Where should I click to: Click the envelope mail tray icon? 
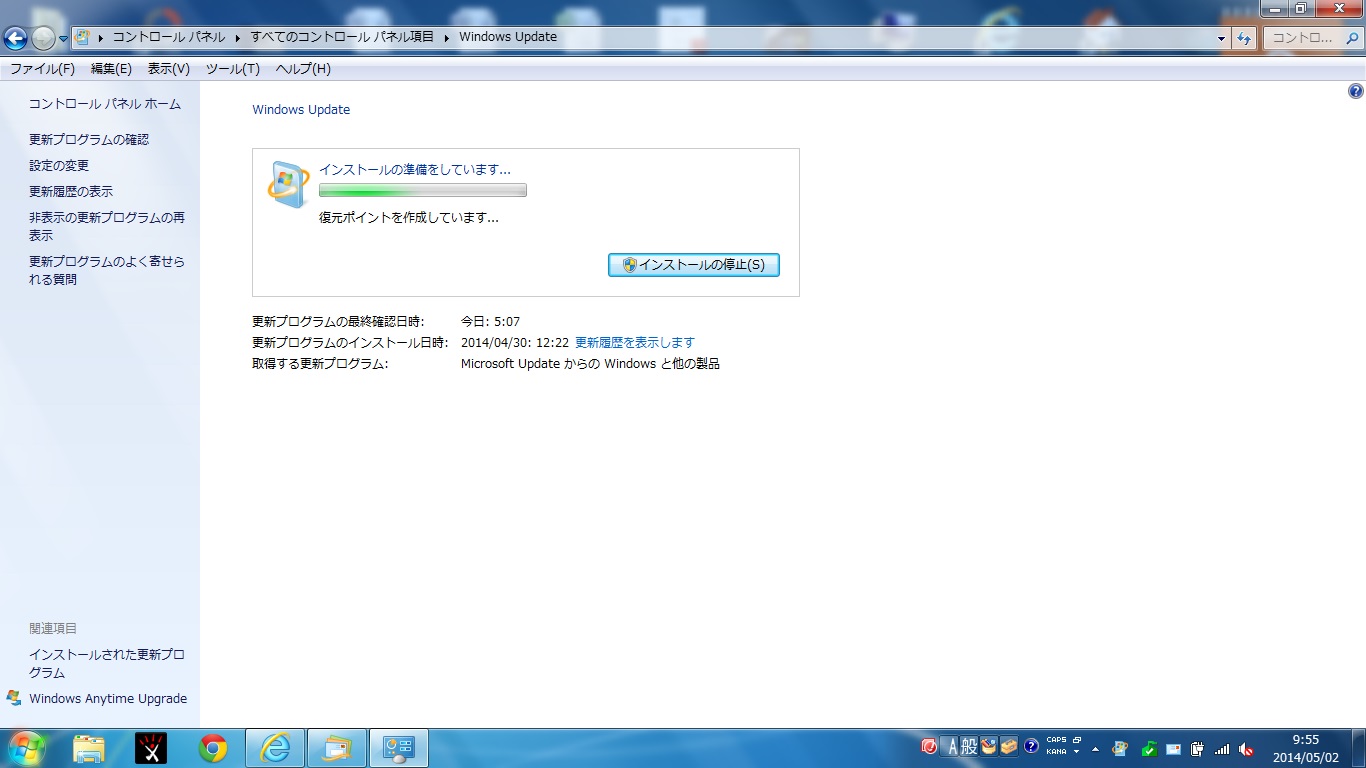click(x=1173, y=749)
